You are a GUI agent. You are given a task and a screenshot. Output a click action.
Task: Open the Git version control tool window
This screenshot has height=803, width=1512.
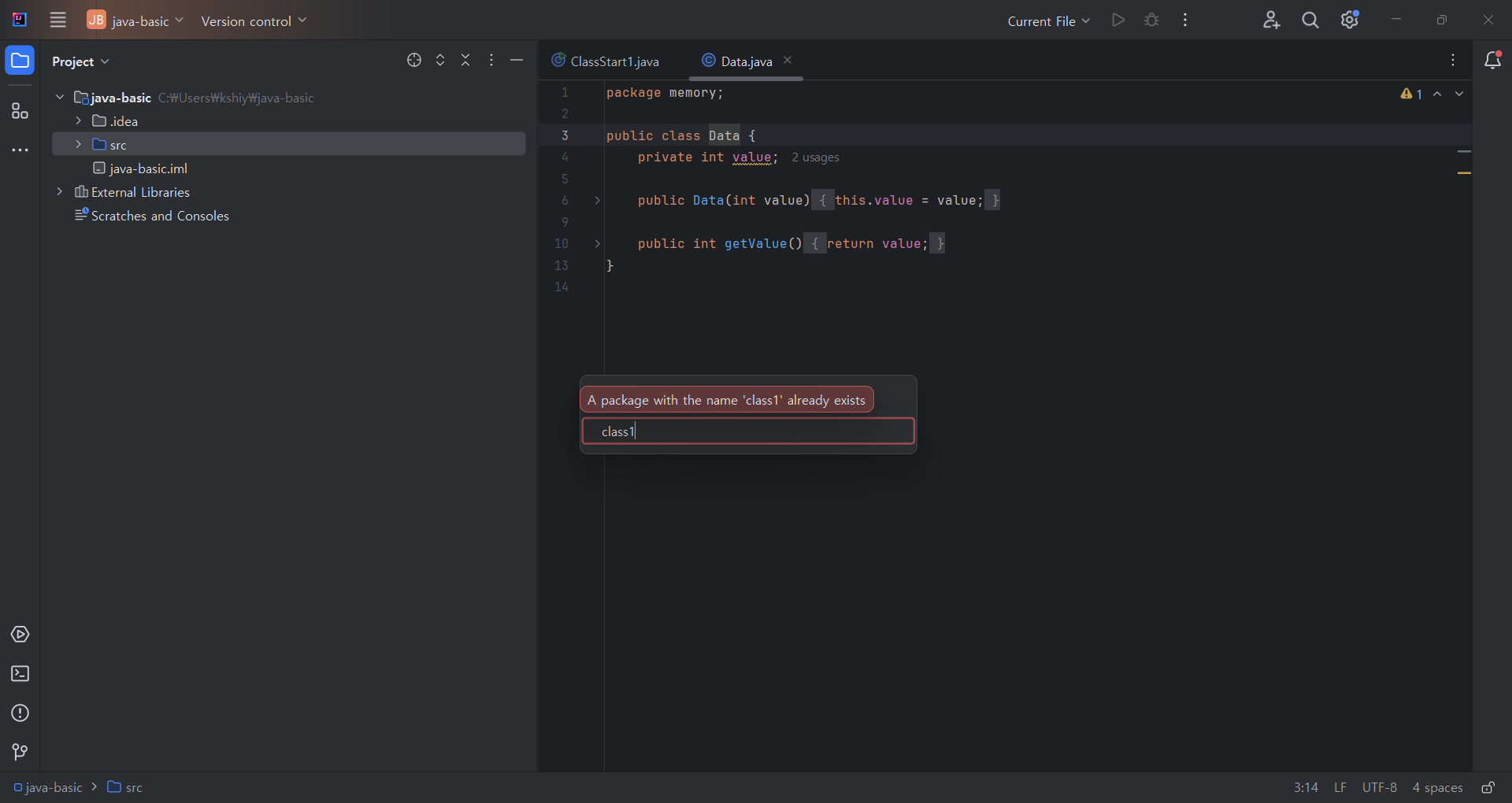coord(20,753)
